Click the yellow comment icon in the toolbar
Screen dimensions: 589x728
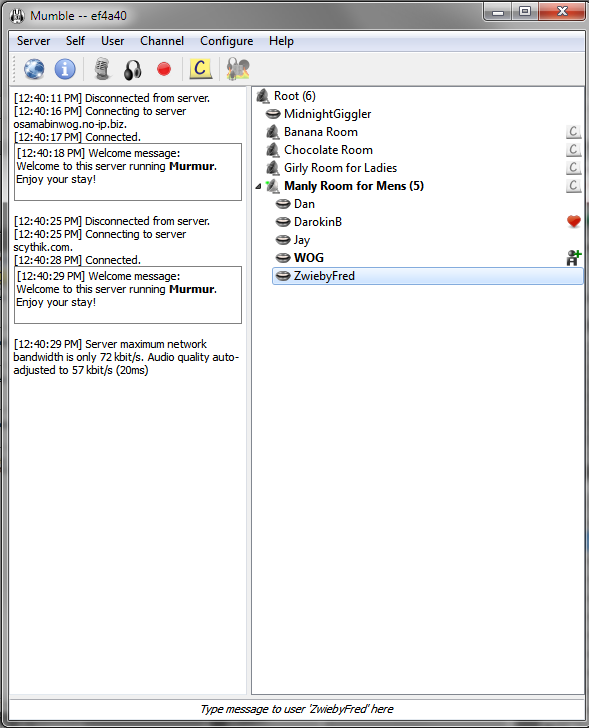point(200,69)
